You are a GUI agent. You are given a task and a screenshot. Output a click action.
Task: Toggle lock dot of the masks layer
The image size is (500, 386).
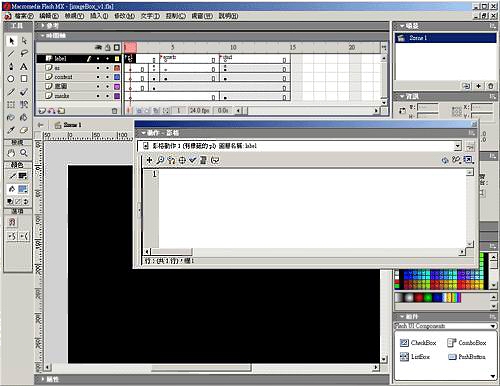pyautogui.click(x=107, y=96)
